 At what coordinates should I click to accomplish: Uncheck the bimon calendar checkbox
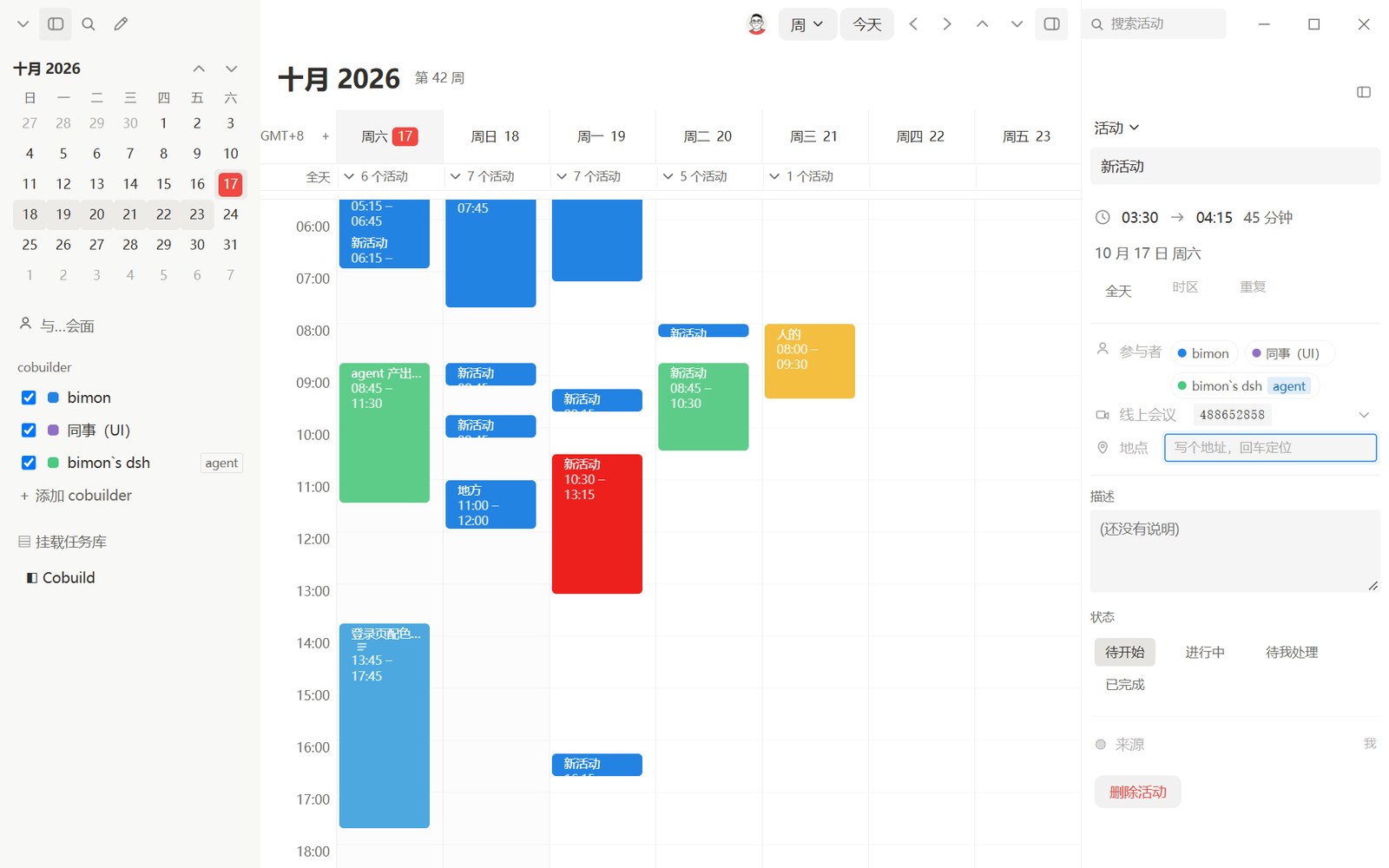pyautogui.click(x=29, y=398)
